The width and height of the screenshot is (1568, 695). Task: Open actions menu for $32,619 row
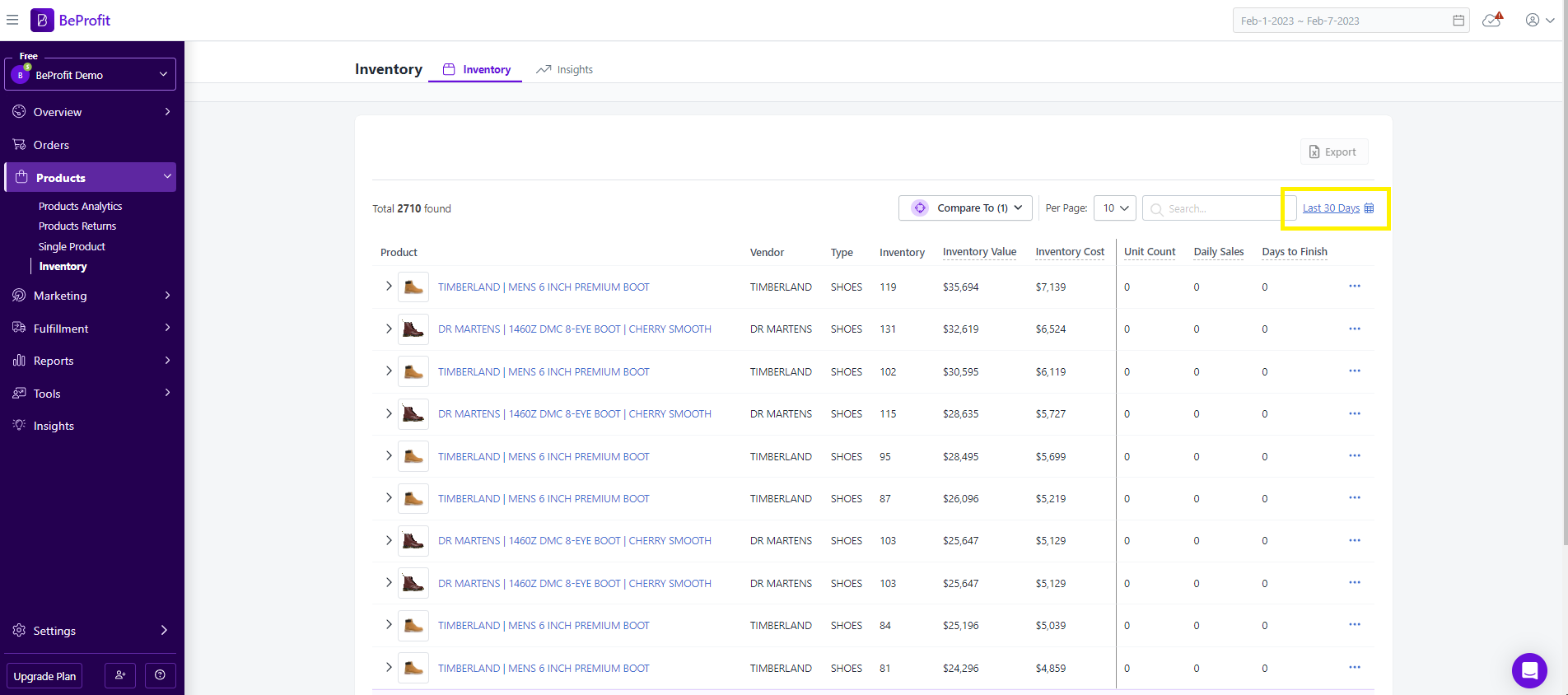(x=1355, y=329)
